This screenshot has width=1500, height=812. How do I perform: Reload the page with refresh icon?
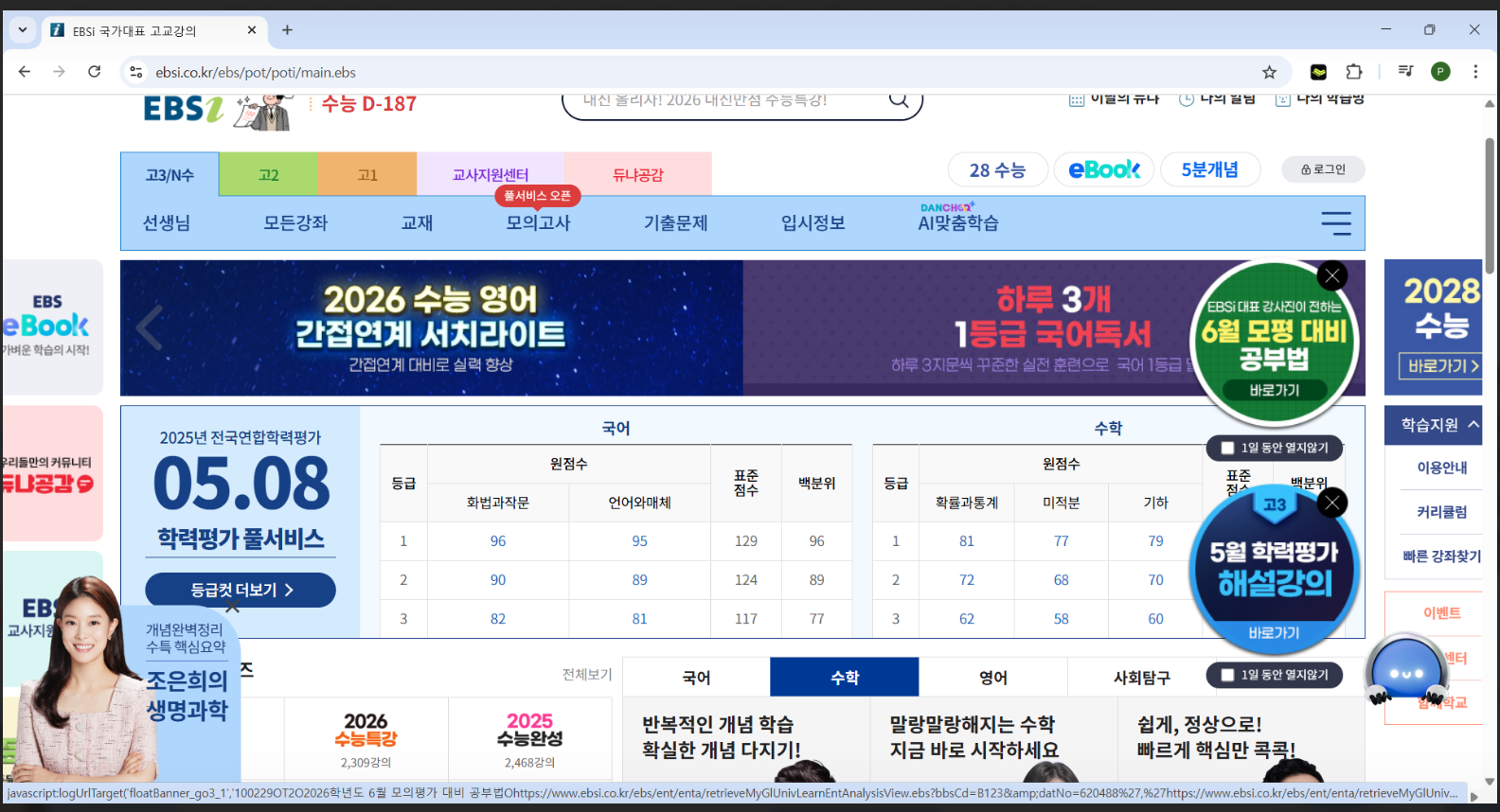pos(95,72)
